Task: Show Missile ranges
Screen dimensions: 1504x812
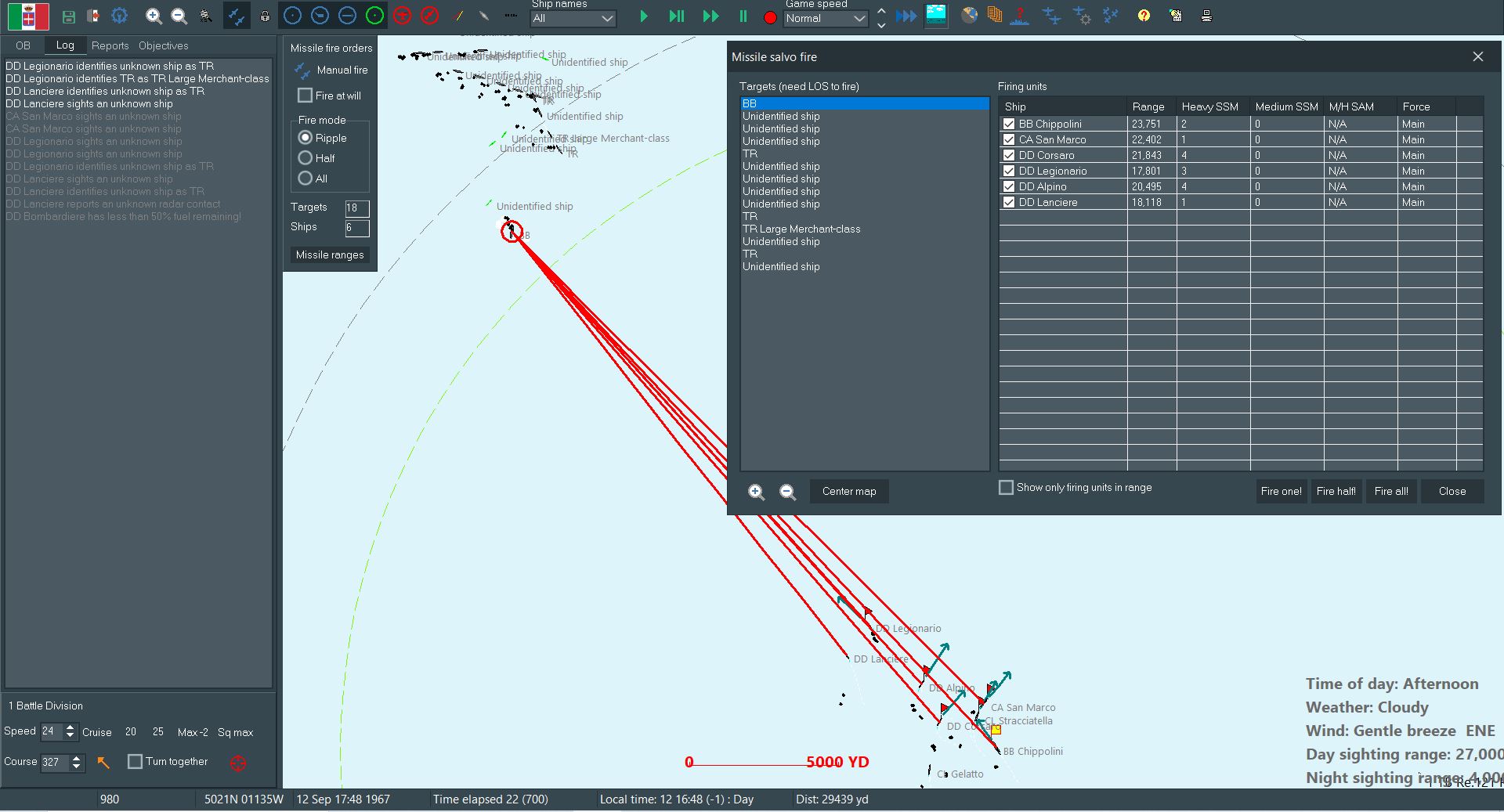Action: point(330,254)
